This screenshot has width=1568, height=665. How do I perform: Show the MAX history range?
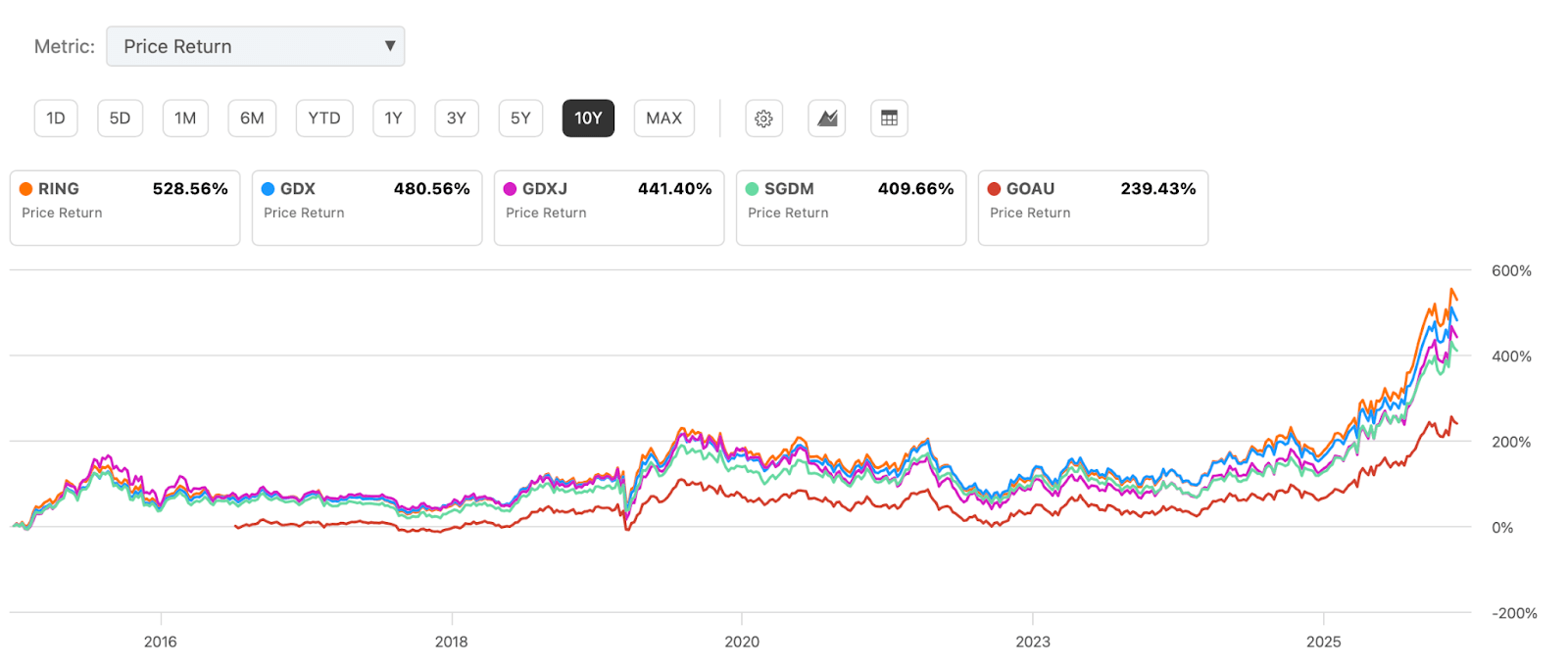click(x=663, y=119)
